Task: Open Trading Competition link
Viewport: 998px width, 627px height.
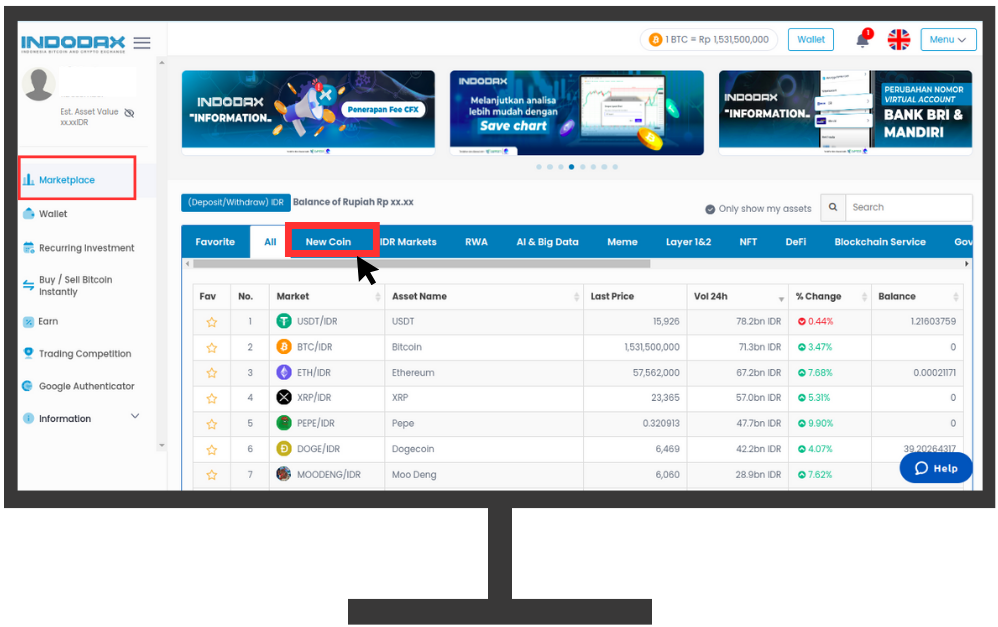Action: 85,353
